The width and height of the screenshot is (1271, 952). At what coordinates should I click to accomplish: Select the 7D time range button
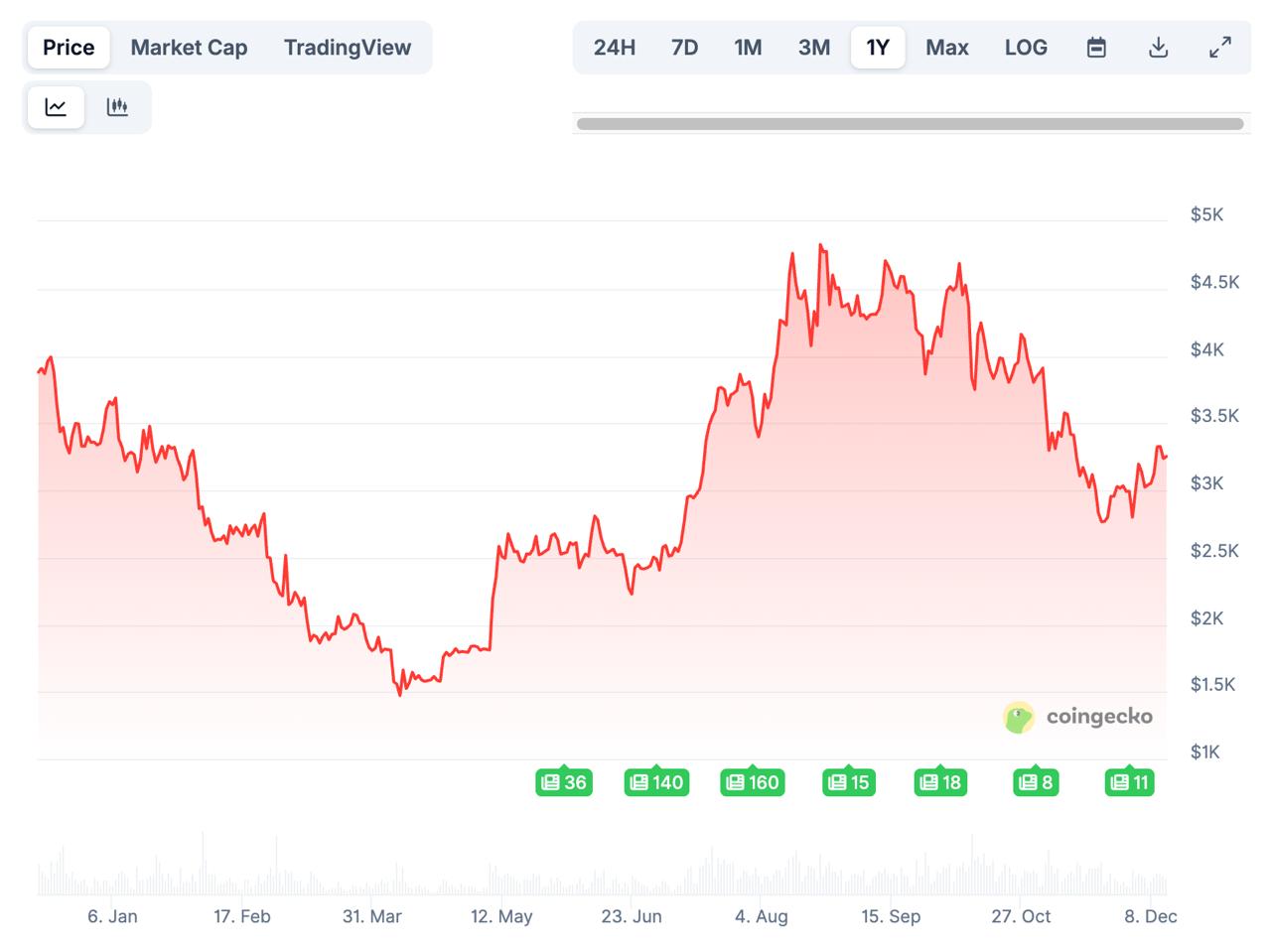tap(684, 47)
